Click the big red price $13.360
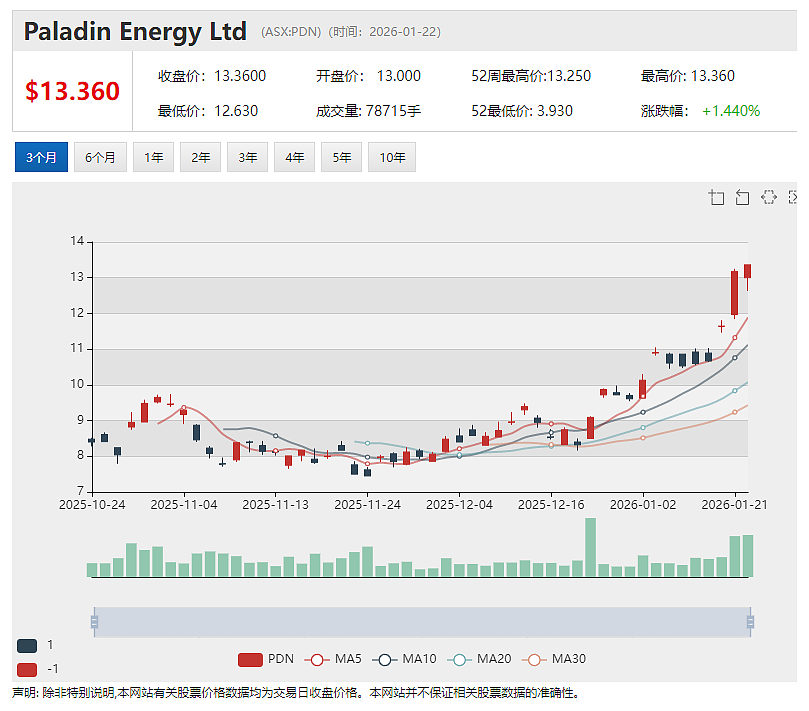 click(72, 91)
